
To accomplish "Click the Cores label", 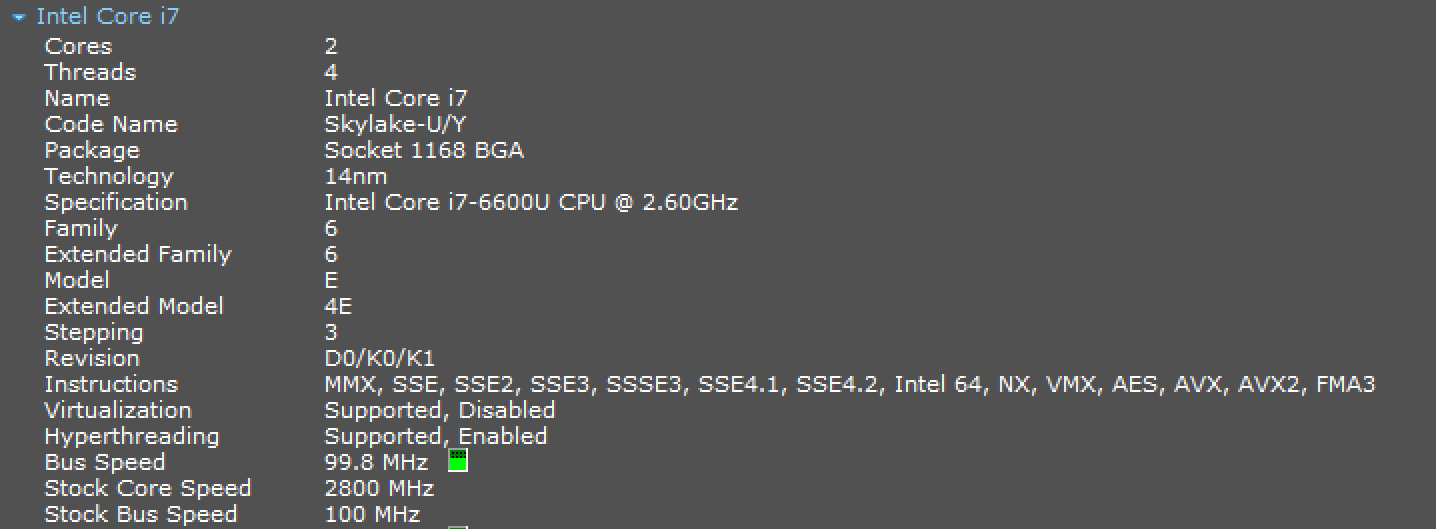I will pyautogui.click(x=78, y=46).
